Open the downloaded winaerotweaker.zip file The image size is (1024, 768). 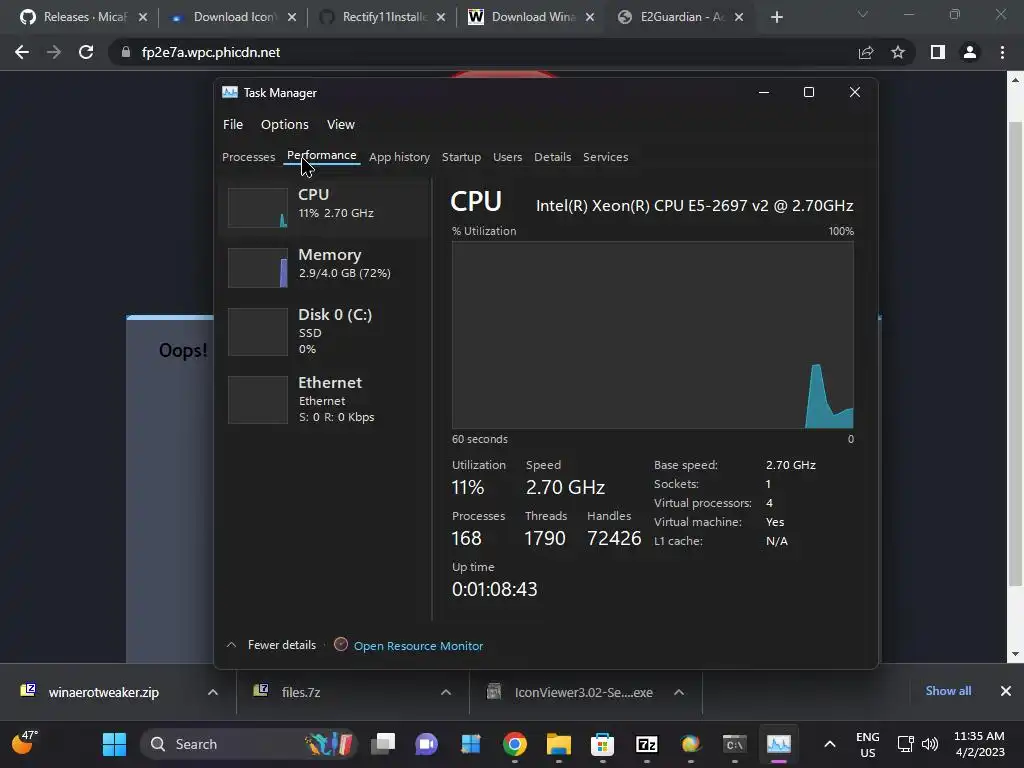point(103,692)
